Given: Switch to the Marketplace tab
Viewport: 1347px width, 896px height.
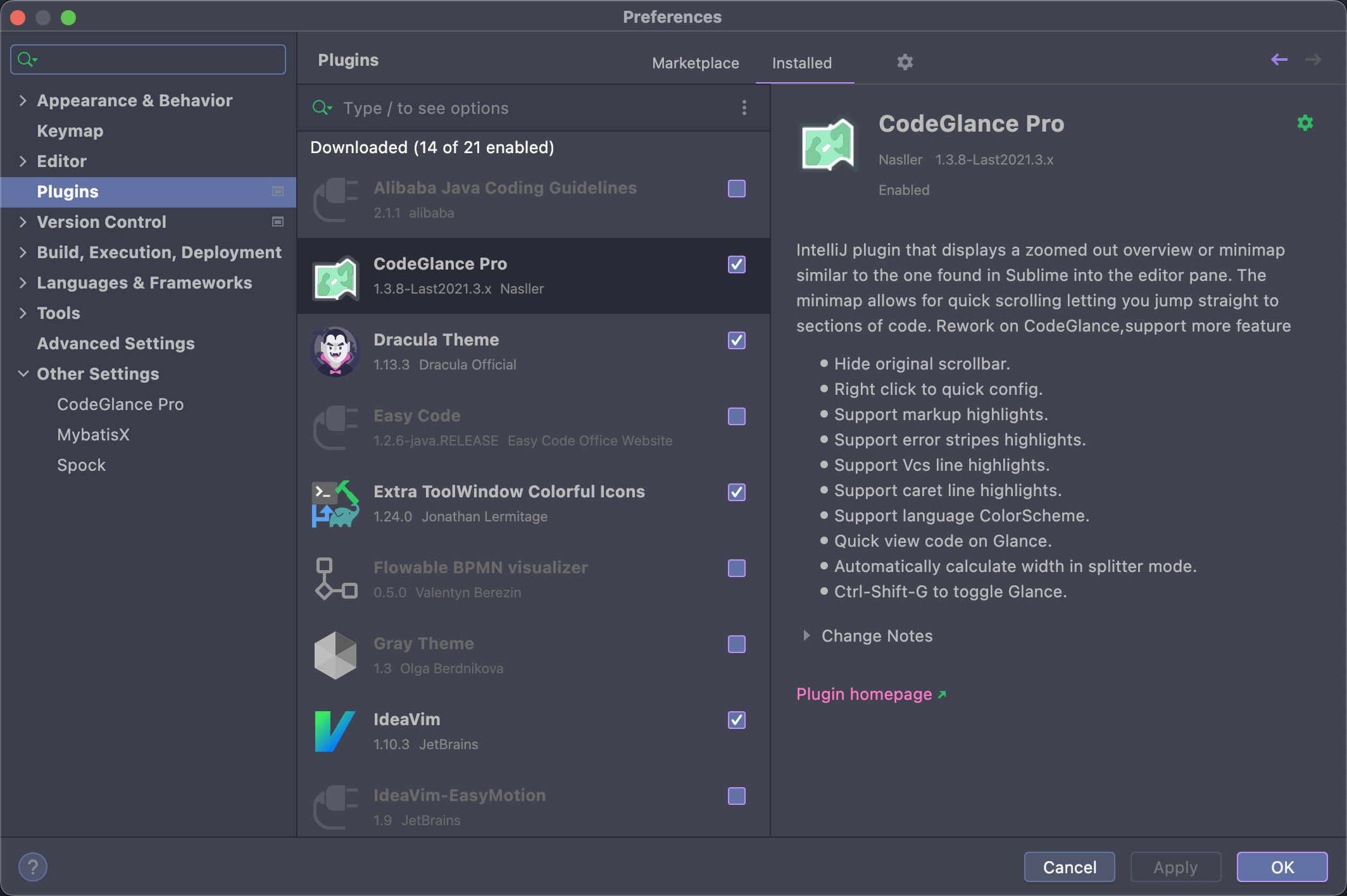Looking at the screenshot, I should click(695, 63).
